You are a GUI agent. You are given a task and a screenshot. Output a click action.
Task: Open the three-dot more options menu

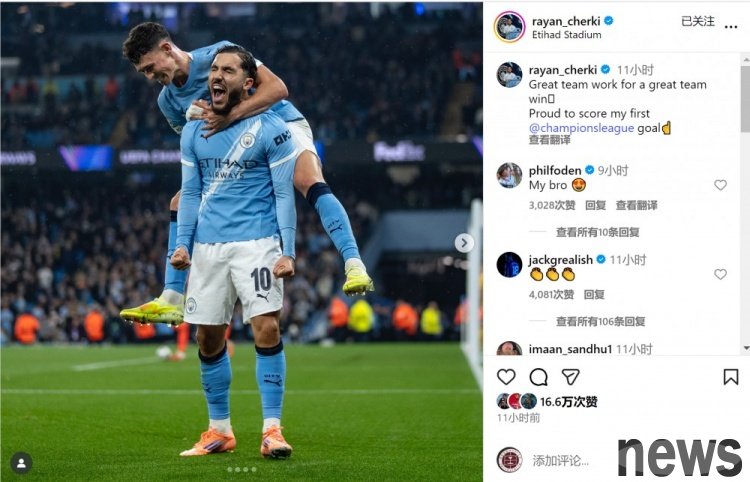(731, 27)
